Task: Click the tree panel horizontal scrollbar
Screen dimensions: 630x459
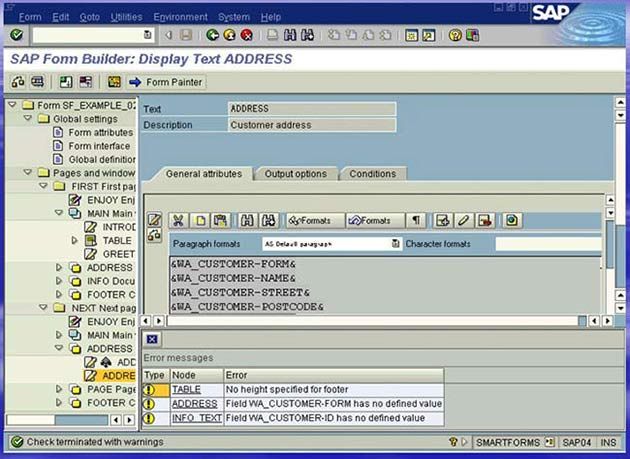Action: 57,420
